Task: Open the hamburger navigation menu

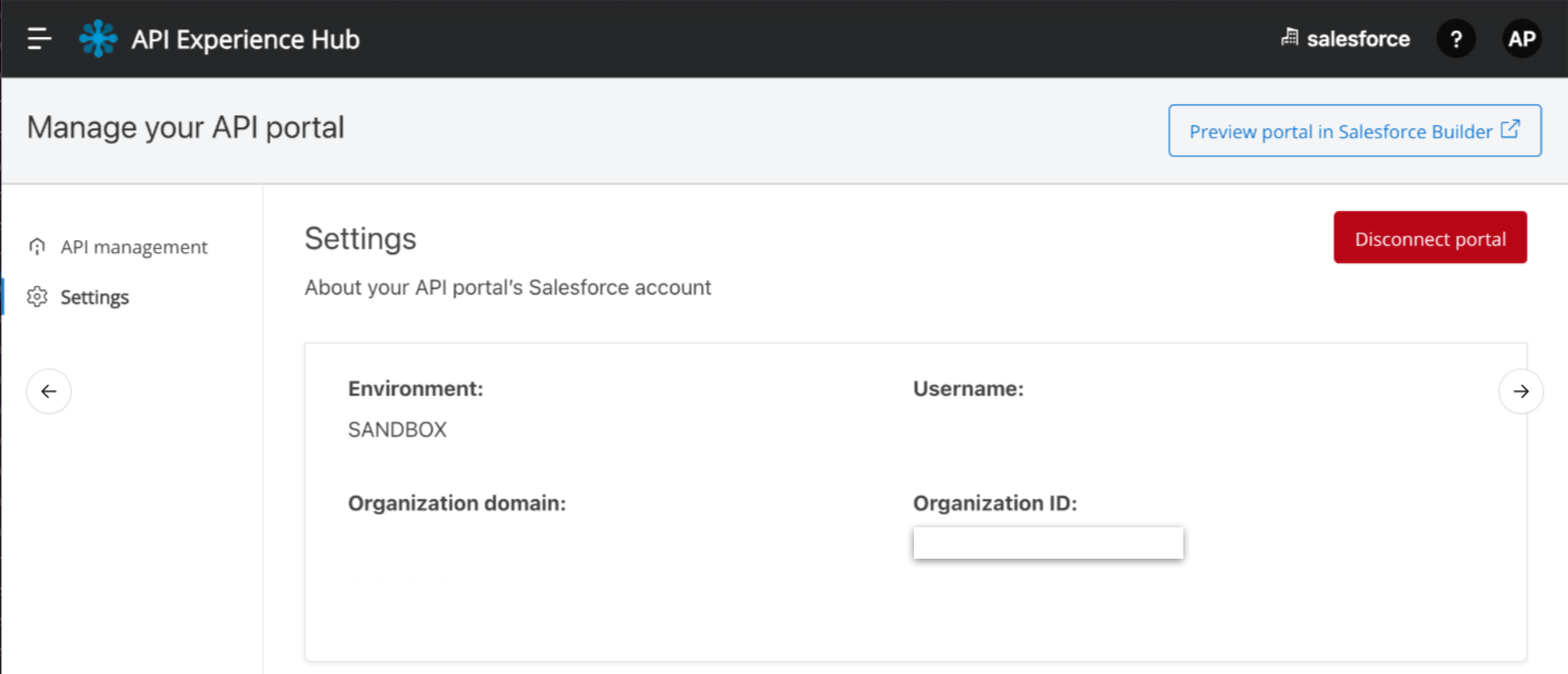Action: pyautogui.click(x=39, y=39)
